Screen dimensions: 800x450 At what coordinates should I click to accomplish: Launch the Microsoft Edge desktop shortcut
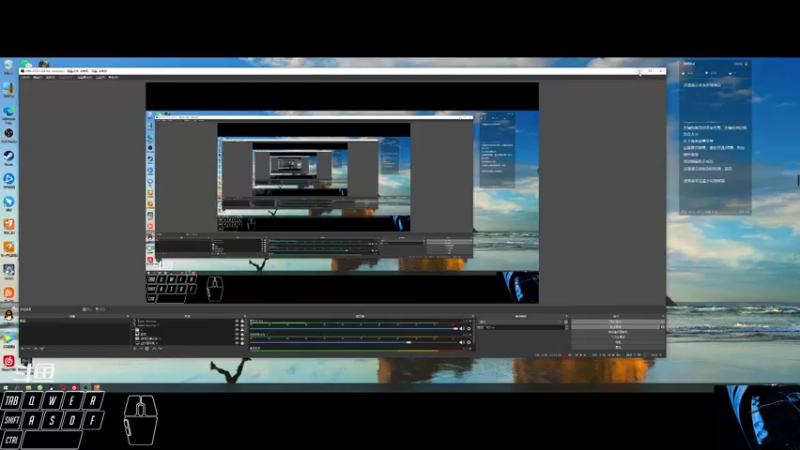9,113
